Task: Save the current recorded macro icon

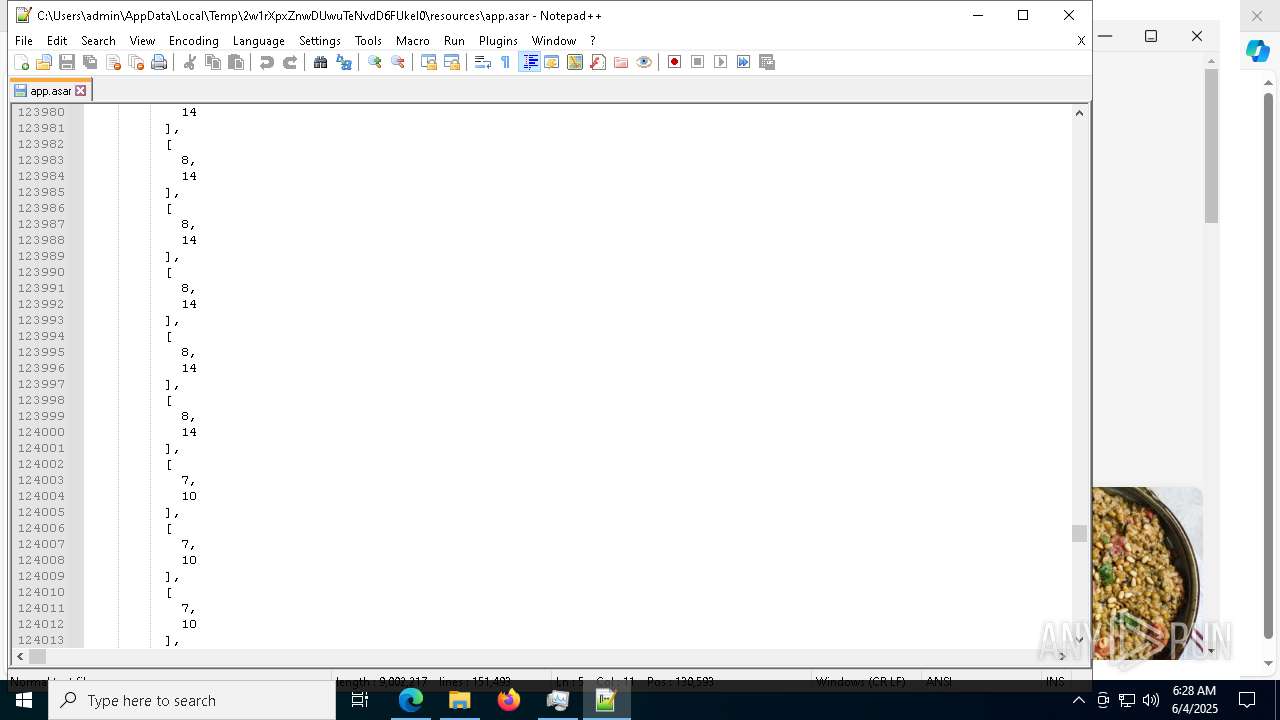Action: pos(767,62)
